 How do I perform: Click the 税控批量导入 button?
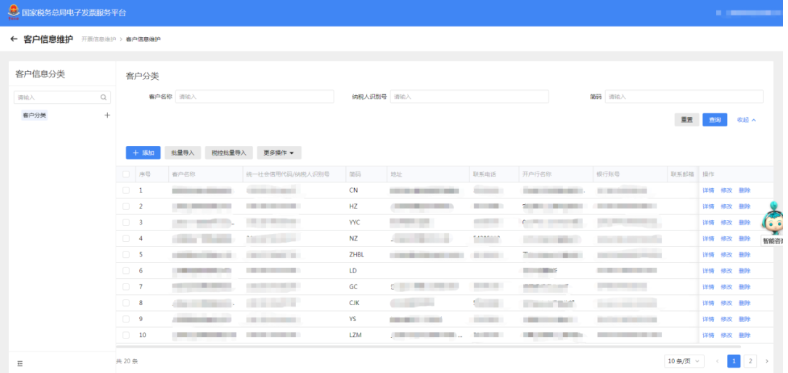coord(229,153)
